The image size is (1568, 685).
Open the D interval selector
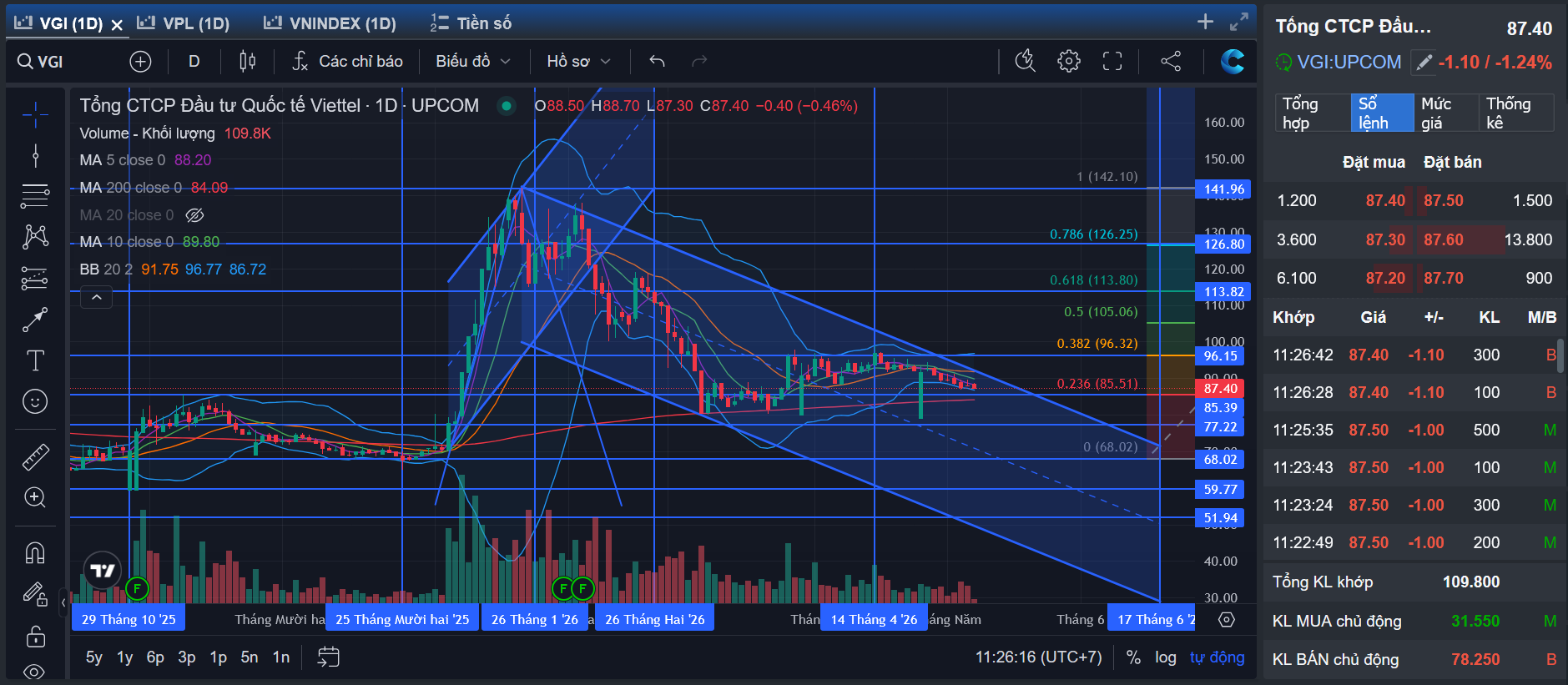coord(194,61)
